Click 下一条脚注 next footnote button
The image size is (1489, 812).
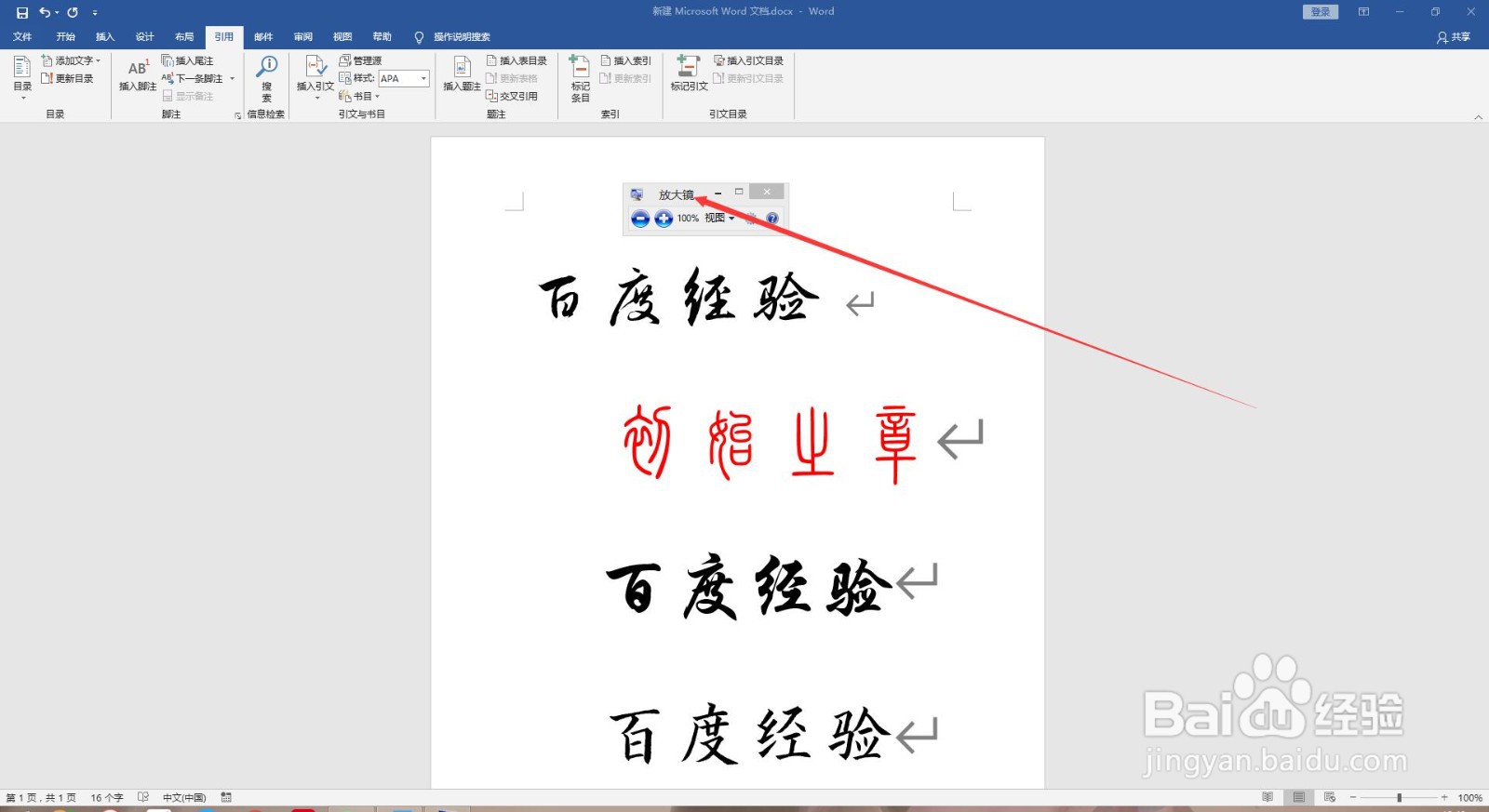(x=193, y=78)
